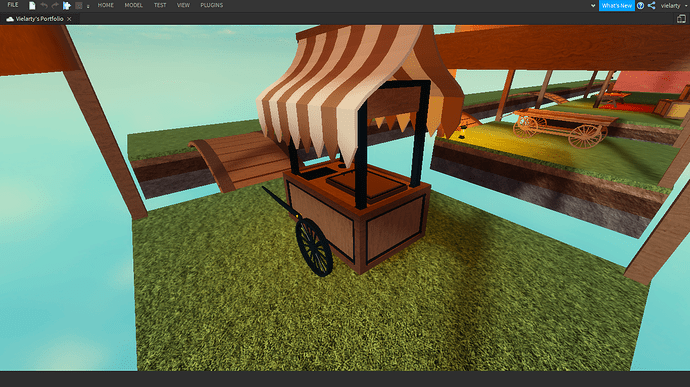Undo the last action with undo arrow
The image size is (690, 387).
[44, 6]
